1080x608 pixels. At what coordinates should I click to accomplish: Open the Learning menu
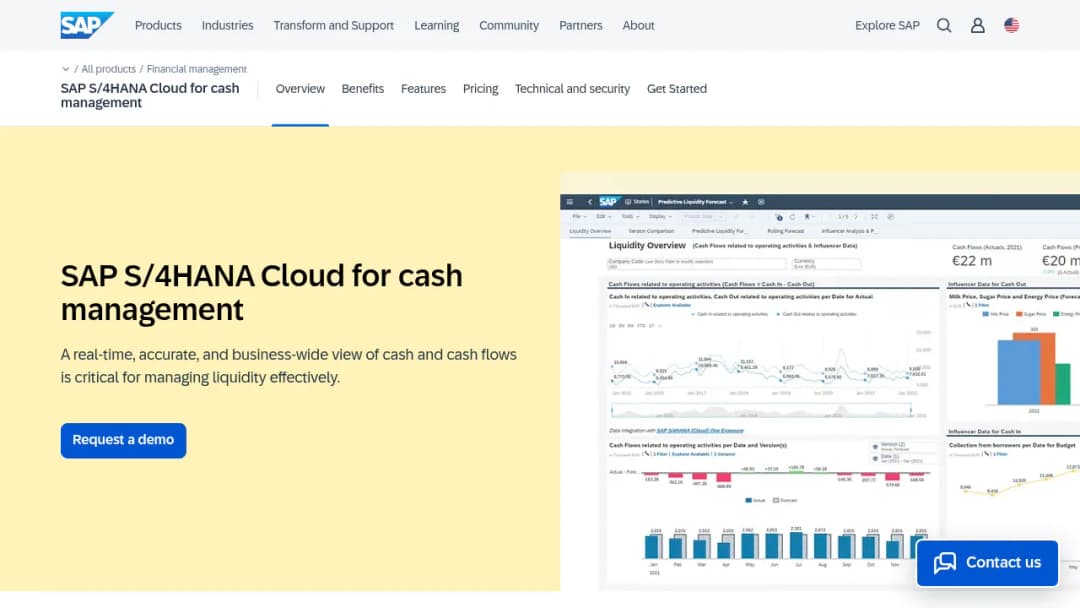click(437, 25)
